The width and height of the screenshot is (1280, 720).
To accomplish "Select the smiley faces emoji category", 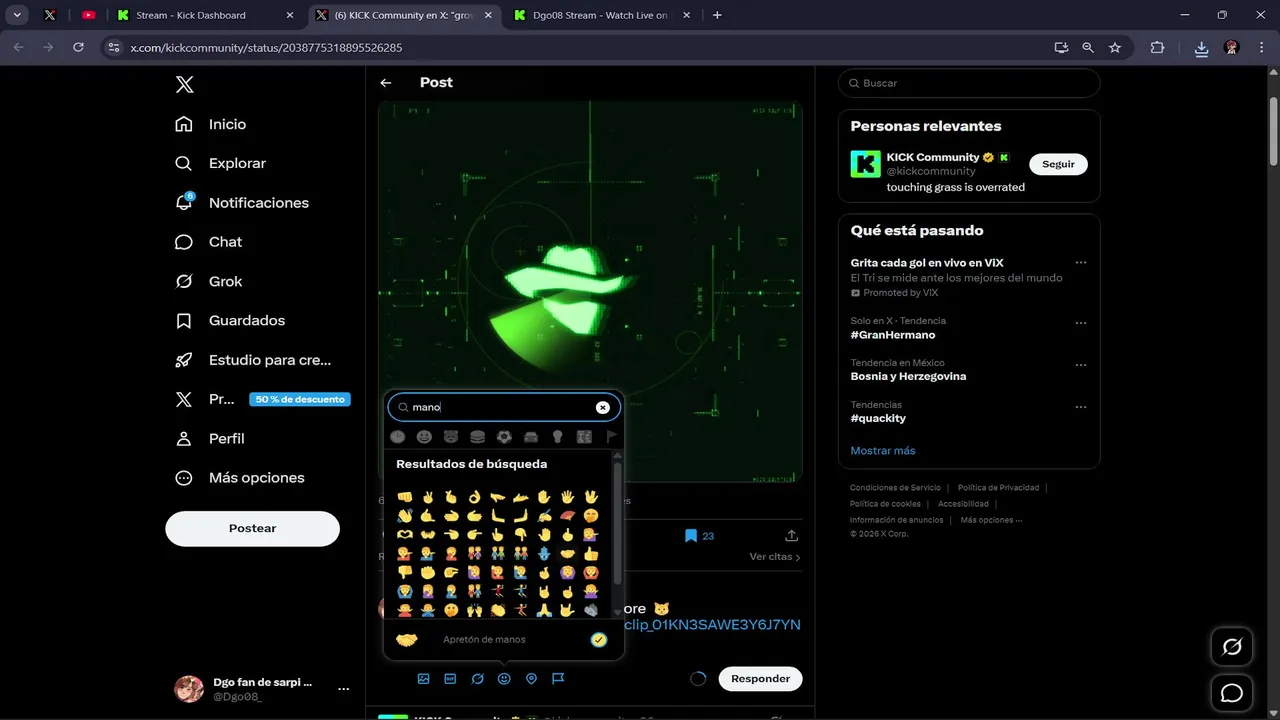I will point(424,437).
